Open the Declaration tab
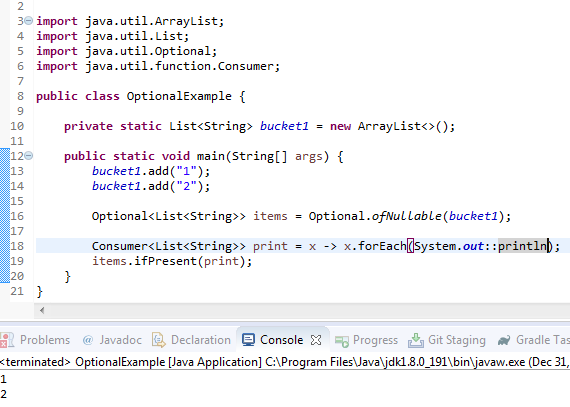The width and height of the screenshot is (570, 407). (x=201, y=340)
